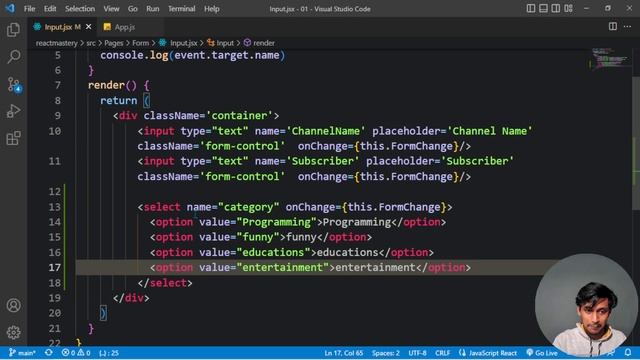640x360 pixels.
Task: Open the Manage gear icon
Action: pos(13,332)
